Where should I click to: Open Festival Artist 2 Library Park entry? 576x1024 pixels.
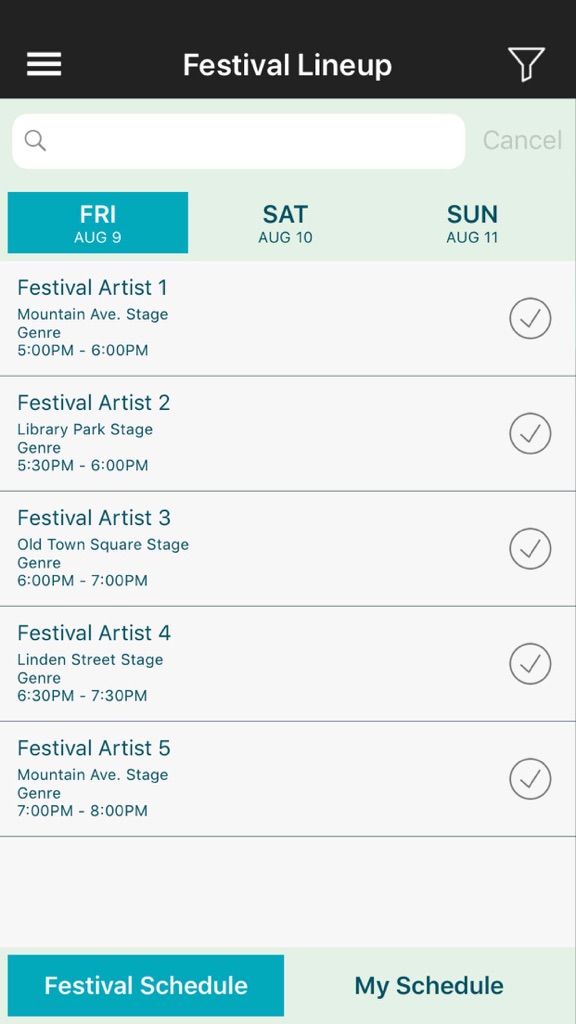click(288, 434)
